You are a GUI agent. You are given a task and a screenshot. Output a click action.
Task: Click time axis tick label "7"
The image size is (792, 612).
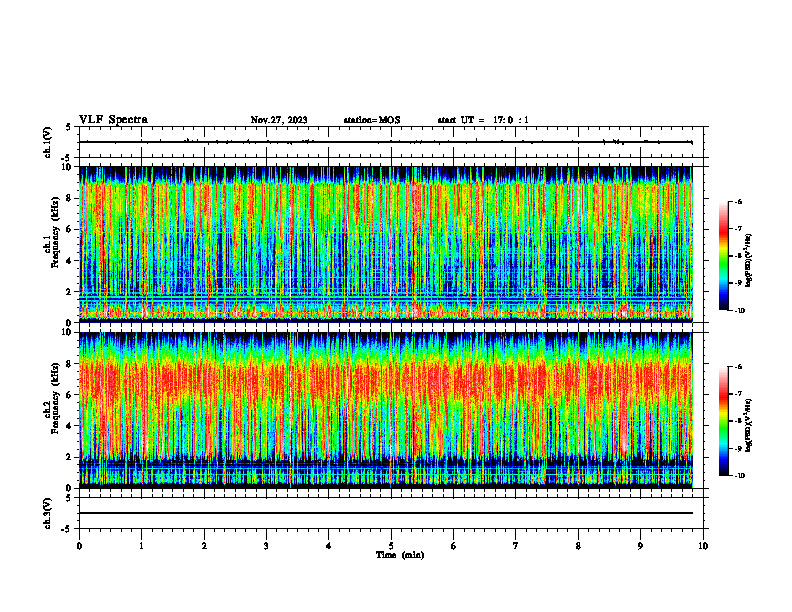[516, 546]
